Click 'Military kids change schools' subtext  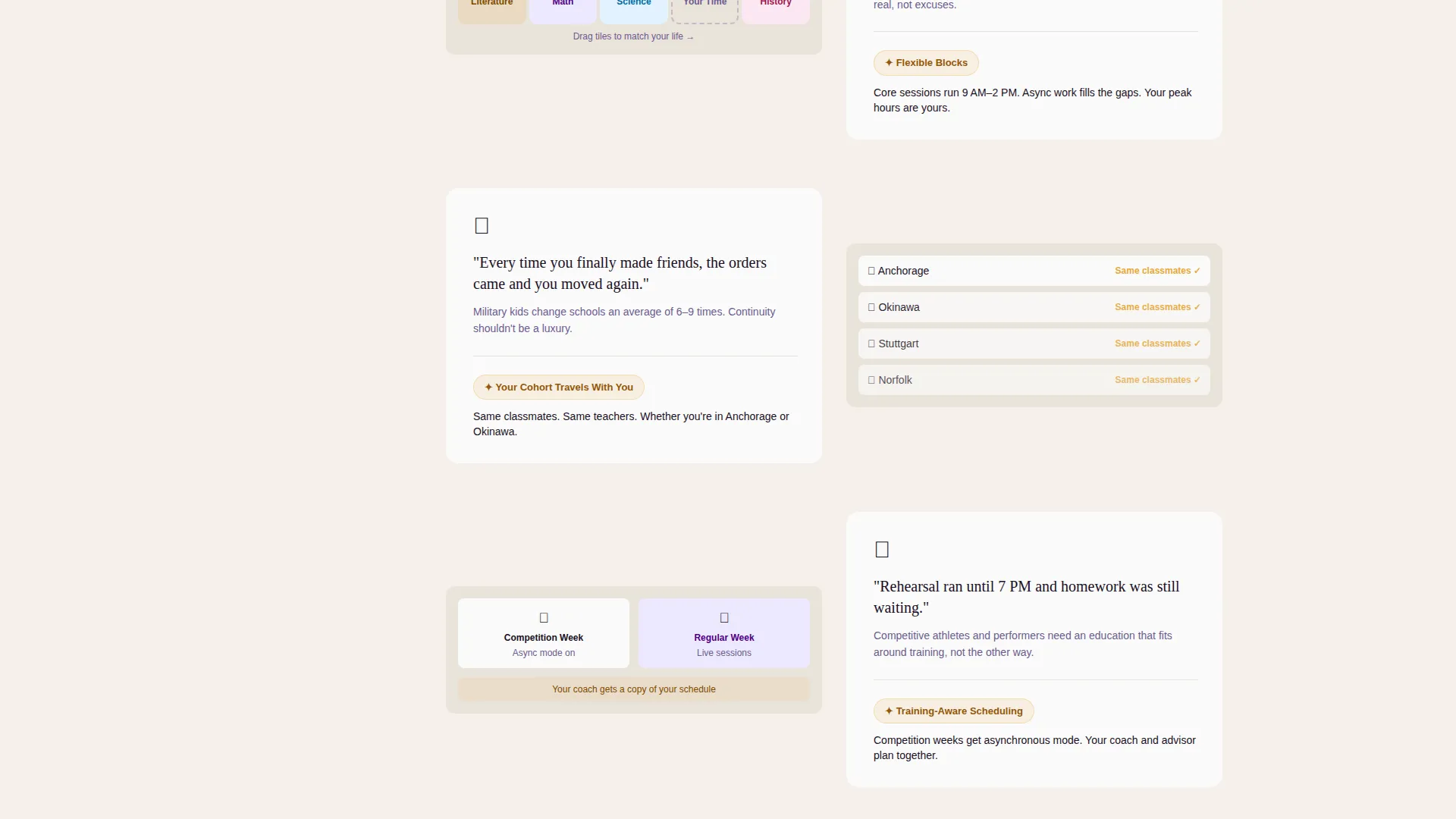624,320
